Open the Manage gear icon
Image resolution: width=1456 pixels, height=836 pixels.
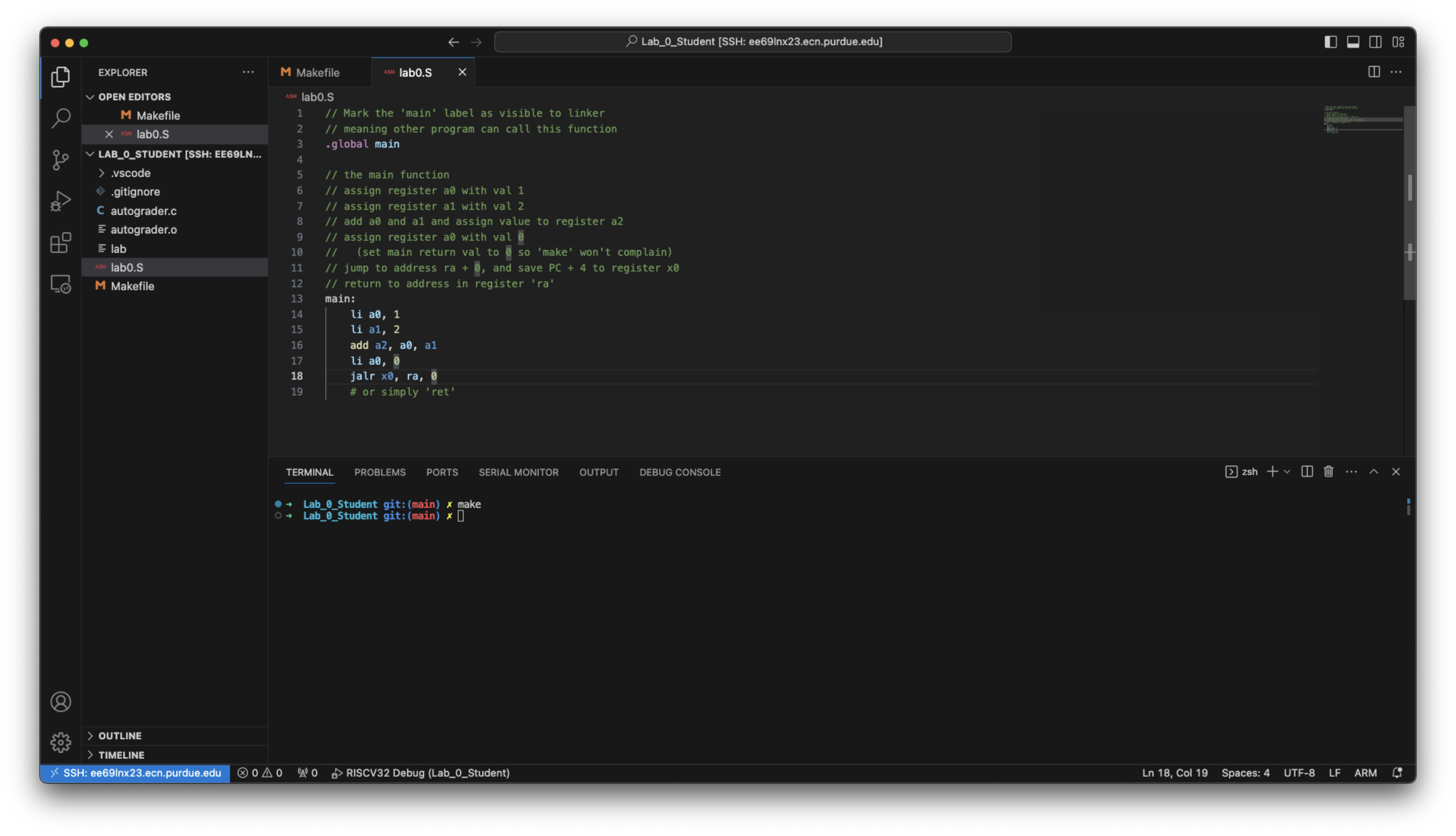tap(60, 742)
